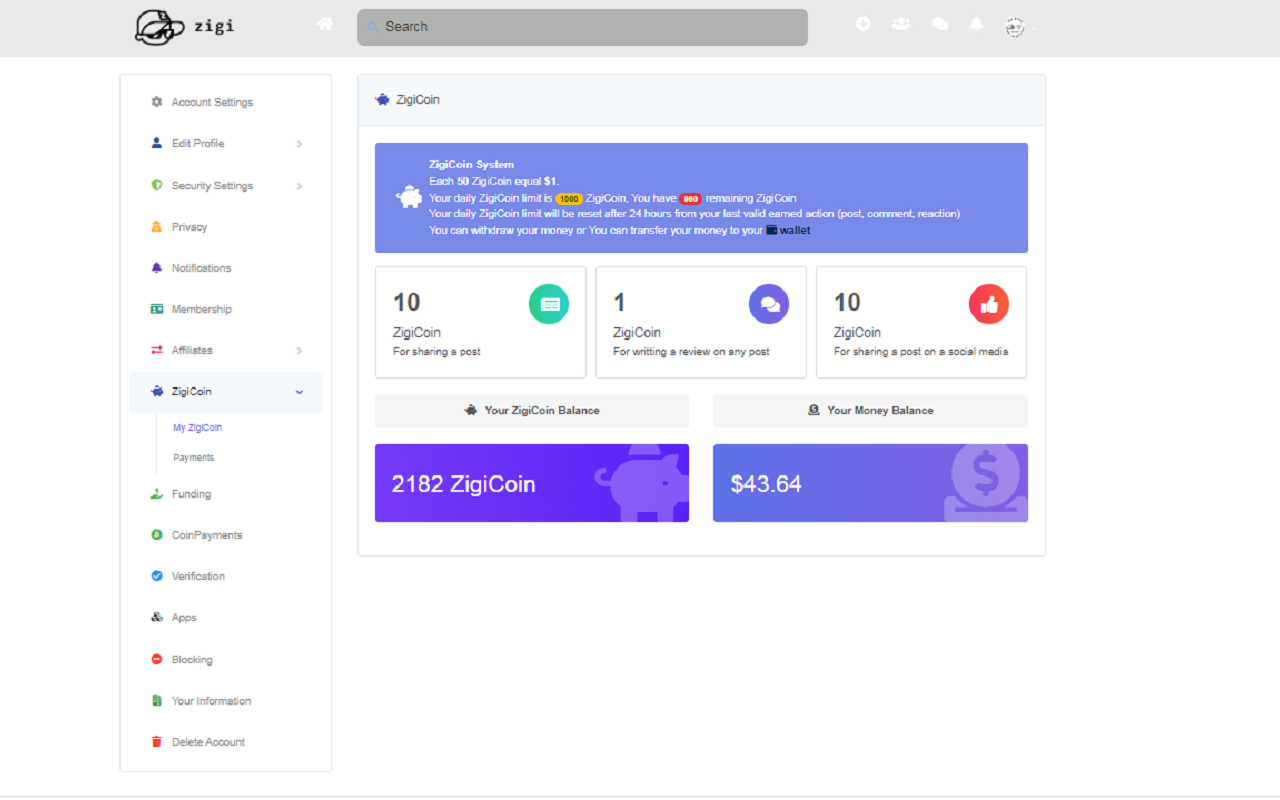Click the red thumbs-up social icon

coord(989,304)
